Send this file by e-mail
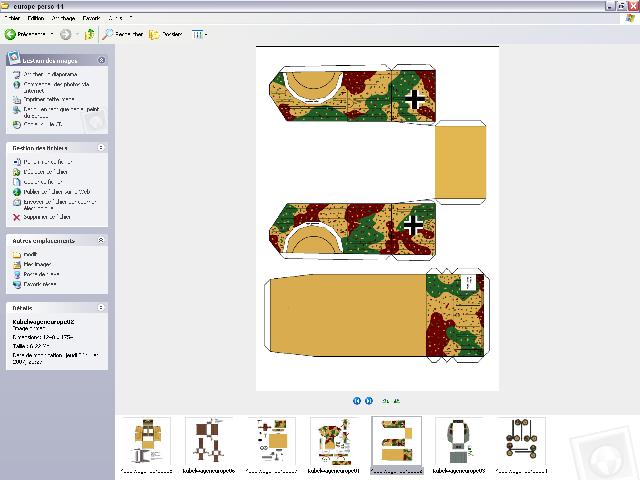The width and height of the screenshot is (640, 480). (x=54, y=205)
